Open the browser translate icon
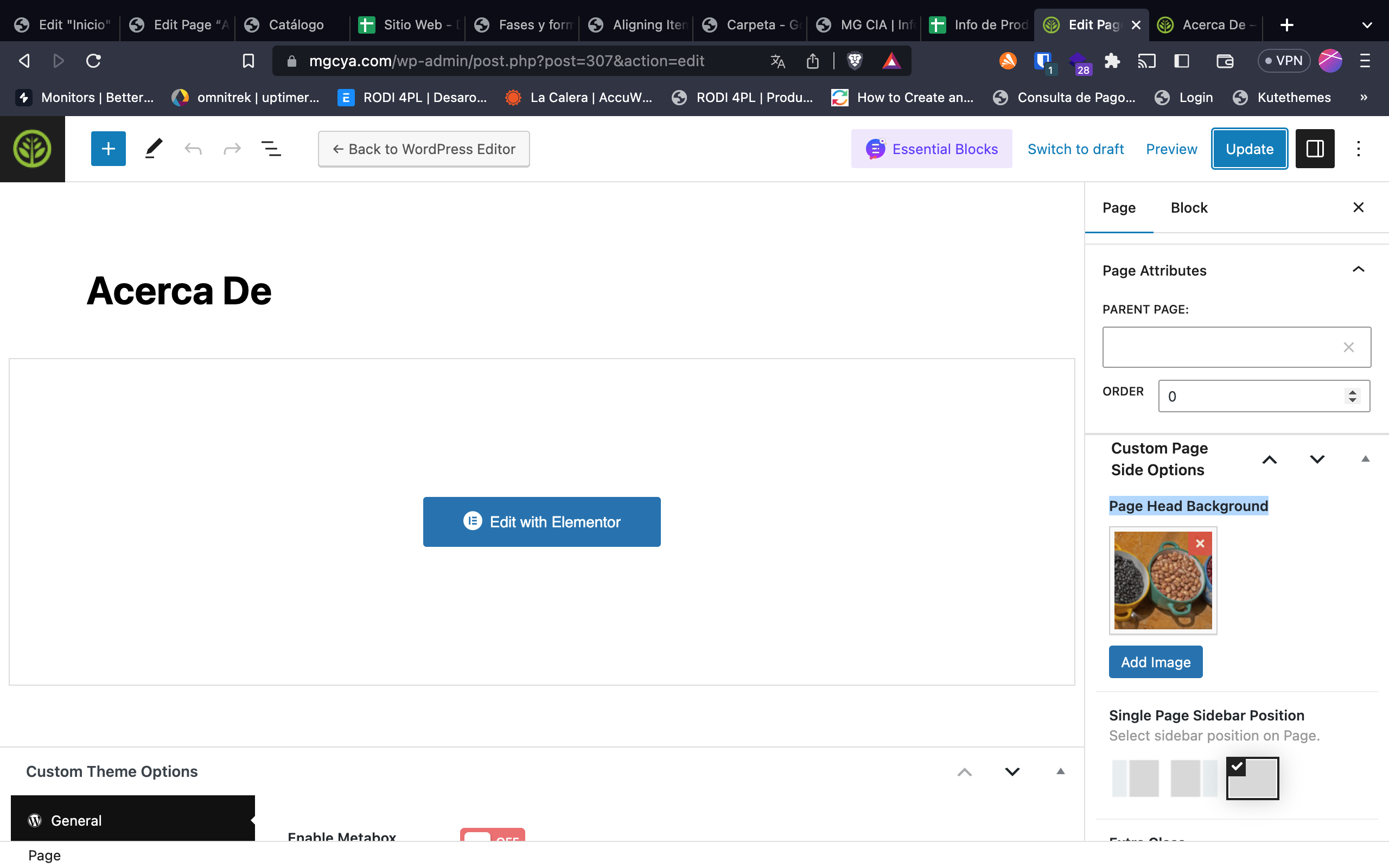The height and width of the screenshot is (868, 1389). (x=777, y=61)
